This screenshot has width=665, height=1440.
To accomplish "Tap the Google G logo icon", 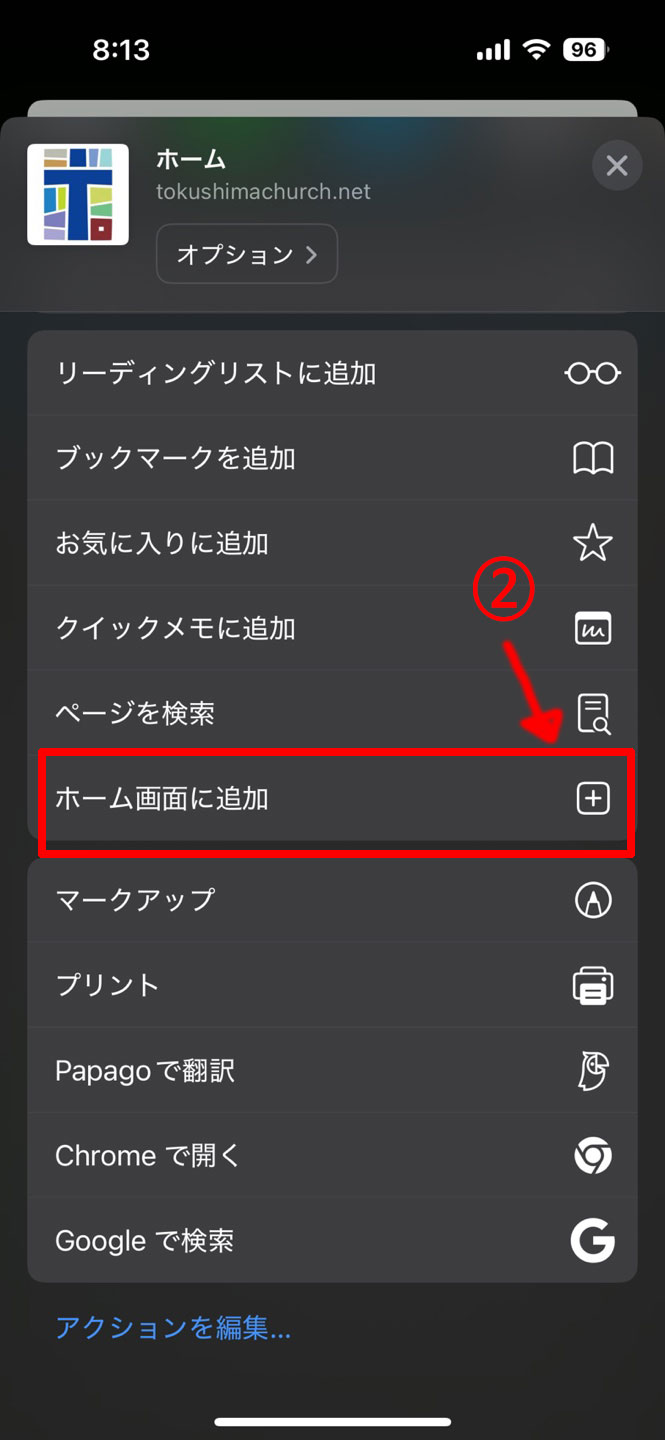I will click(x=593, y=1241).
